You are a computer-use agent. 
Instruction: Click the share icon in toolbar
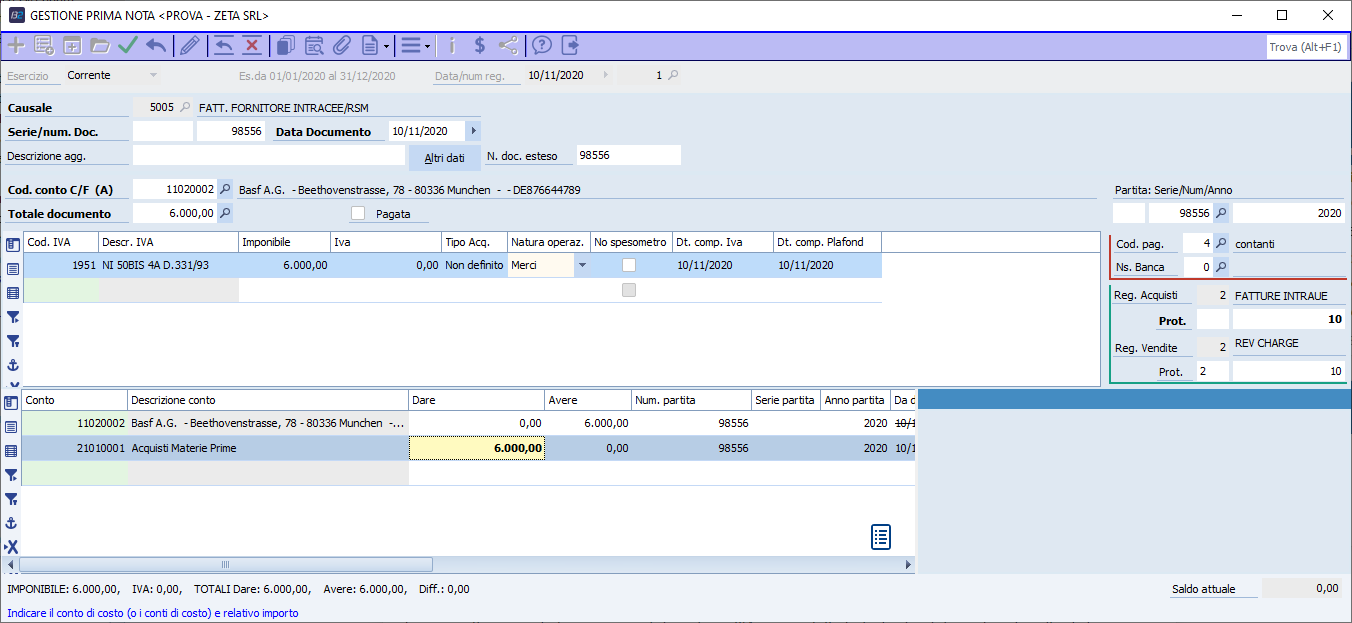coord(508,45)
